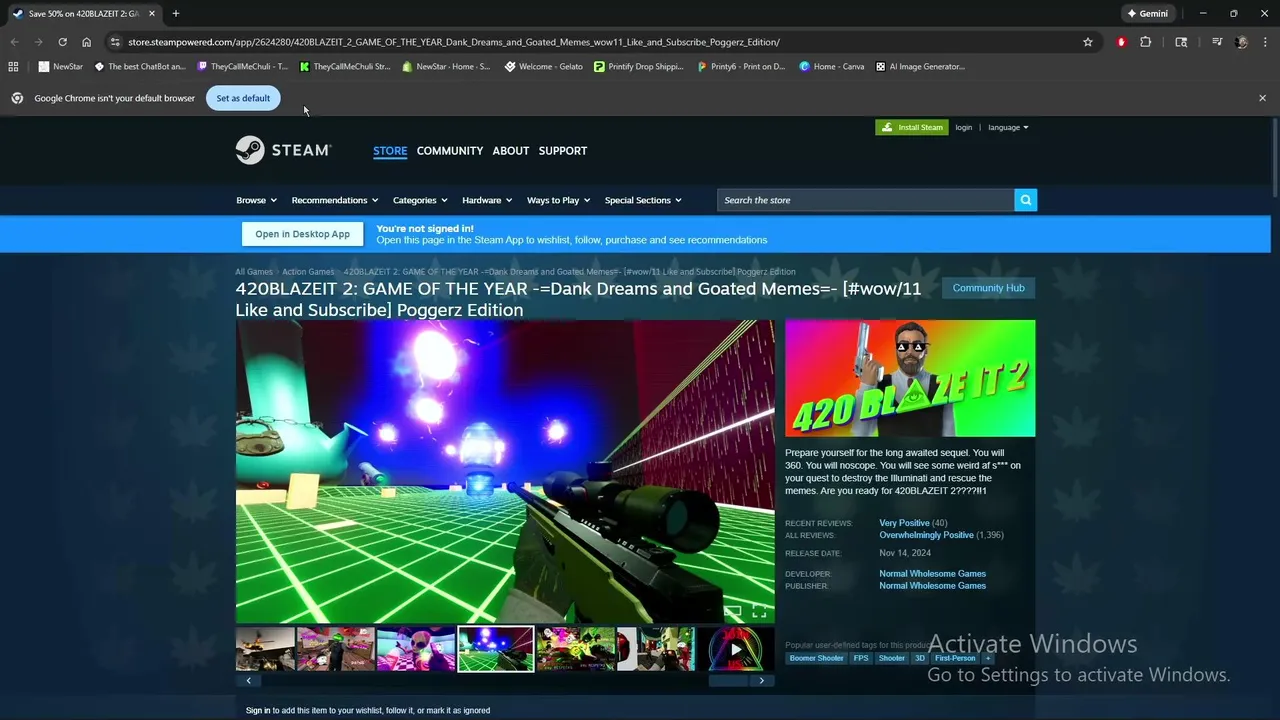Click the page vertical scrollbar

tap(1274, 160)
